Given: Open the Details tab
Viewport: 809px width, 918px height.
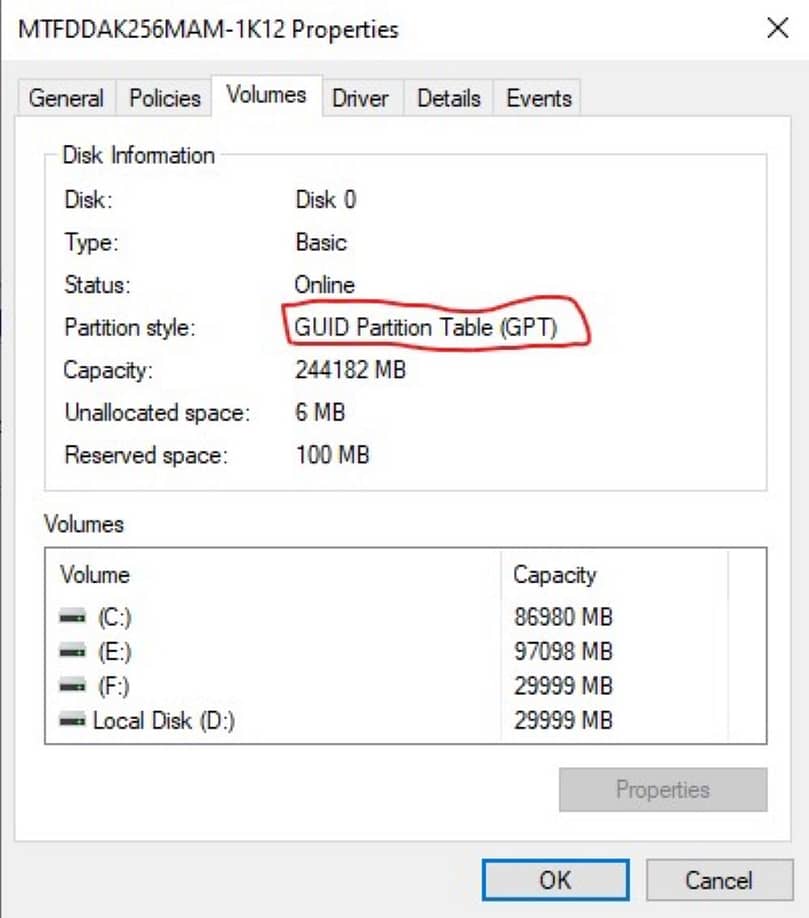Looking at the screenshot, I should pos(448,97).
